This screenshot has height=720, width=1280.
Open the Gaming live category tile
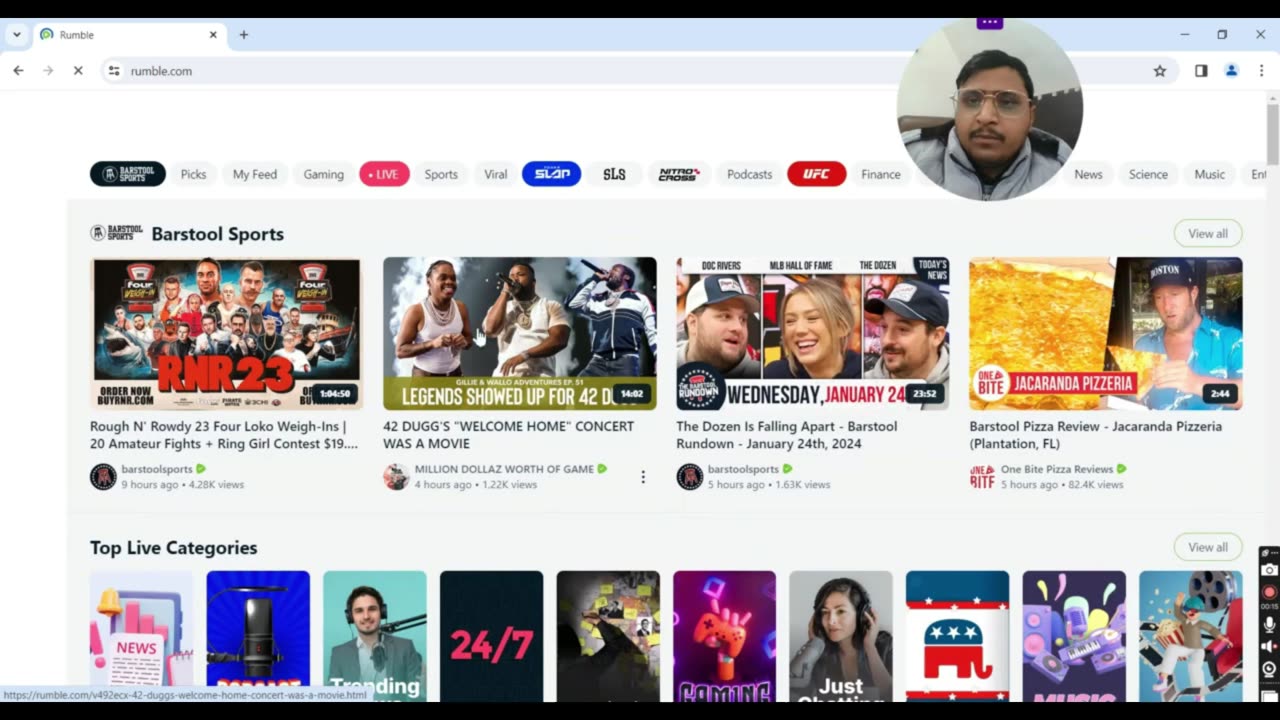pyautogui.click(x=724, y=636)
